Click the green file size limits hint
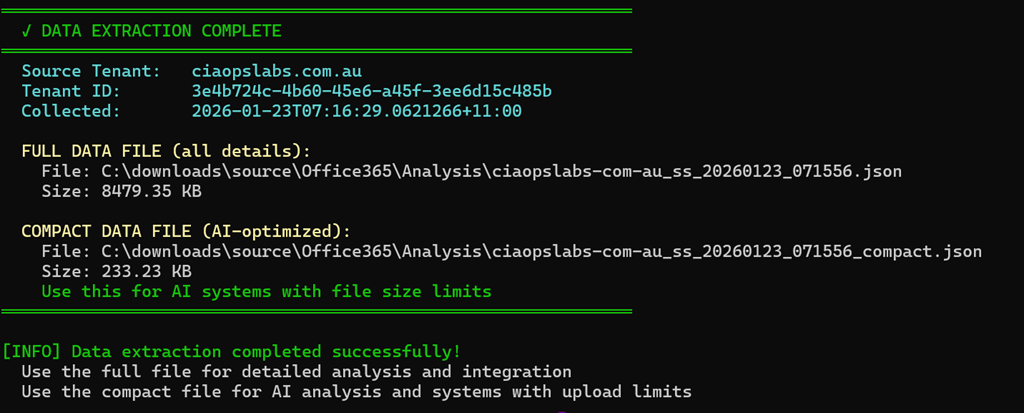The image size is (1024, 413). tap(266, 291)
